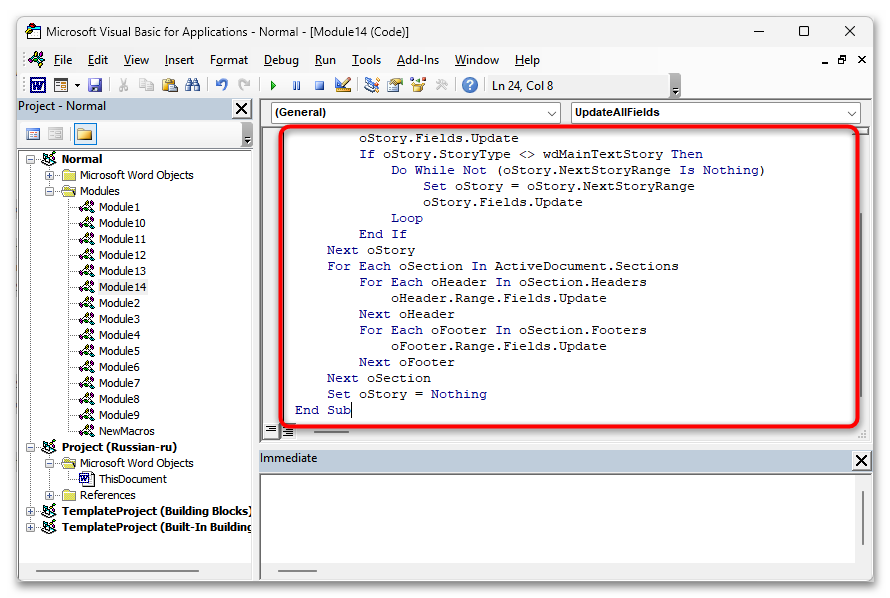
Task: Click the Break pause icon
Action: tap(296, 86)
